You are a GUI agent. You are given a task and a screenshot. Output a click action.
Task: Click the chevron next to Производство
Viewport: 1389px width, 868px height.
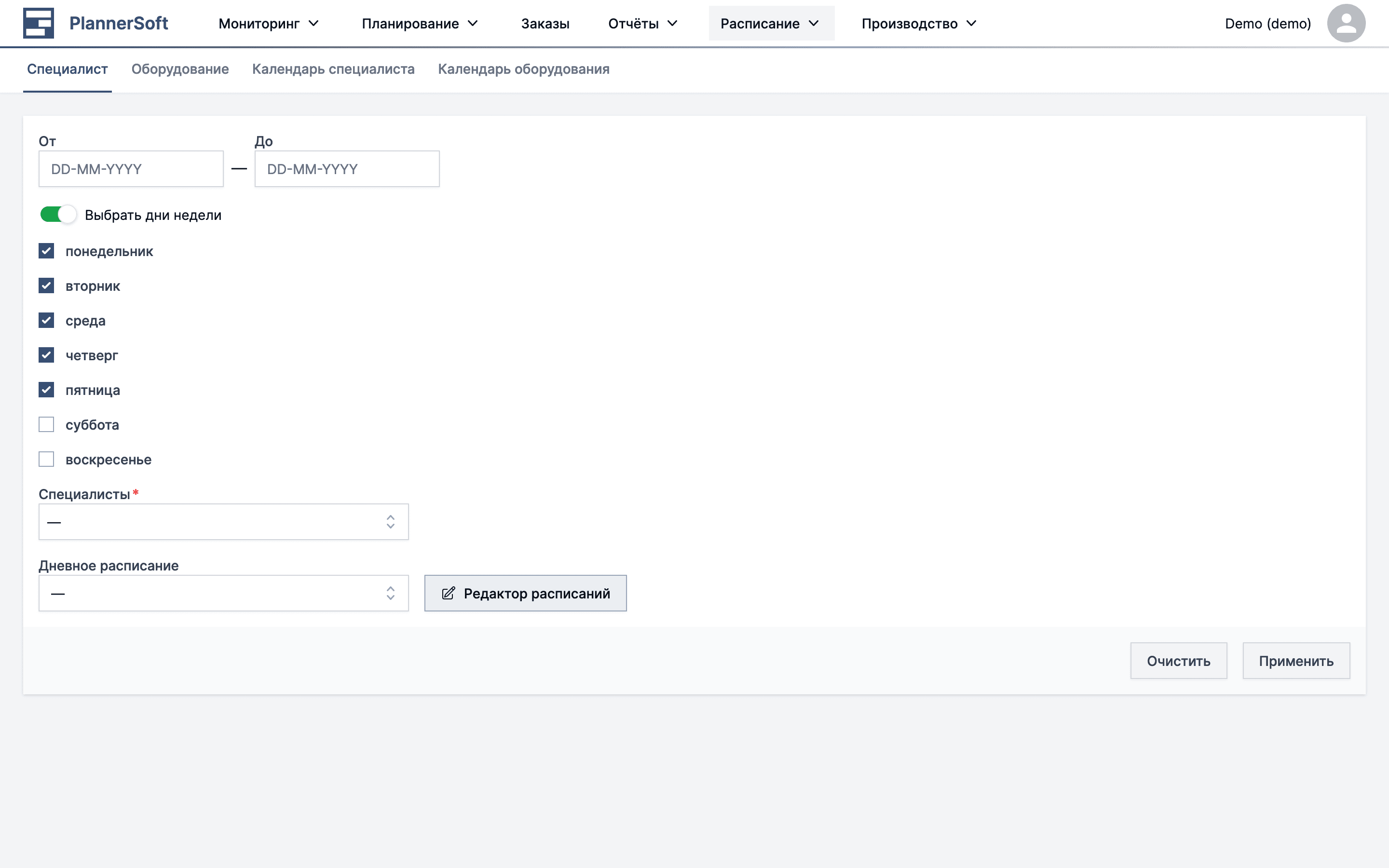tap(971, 24)
